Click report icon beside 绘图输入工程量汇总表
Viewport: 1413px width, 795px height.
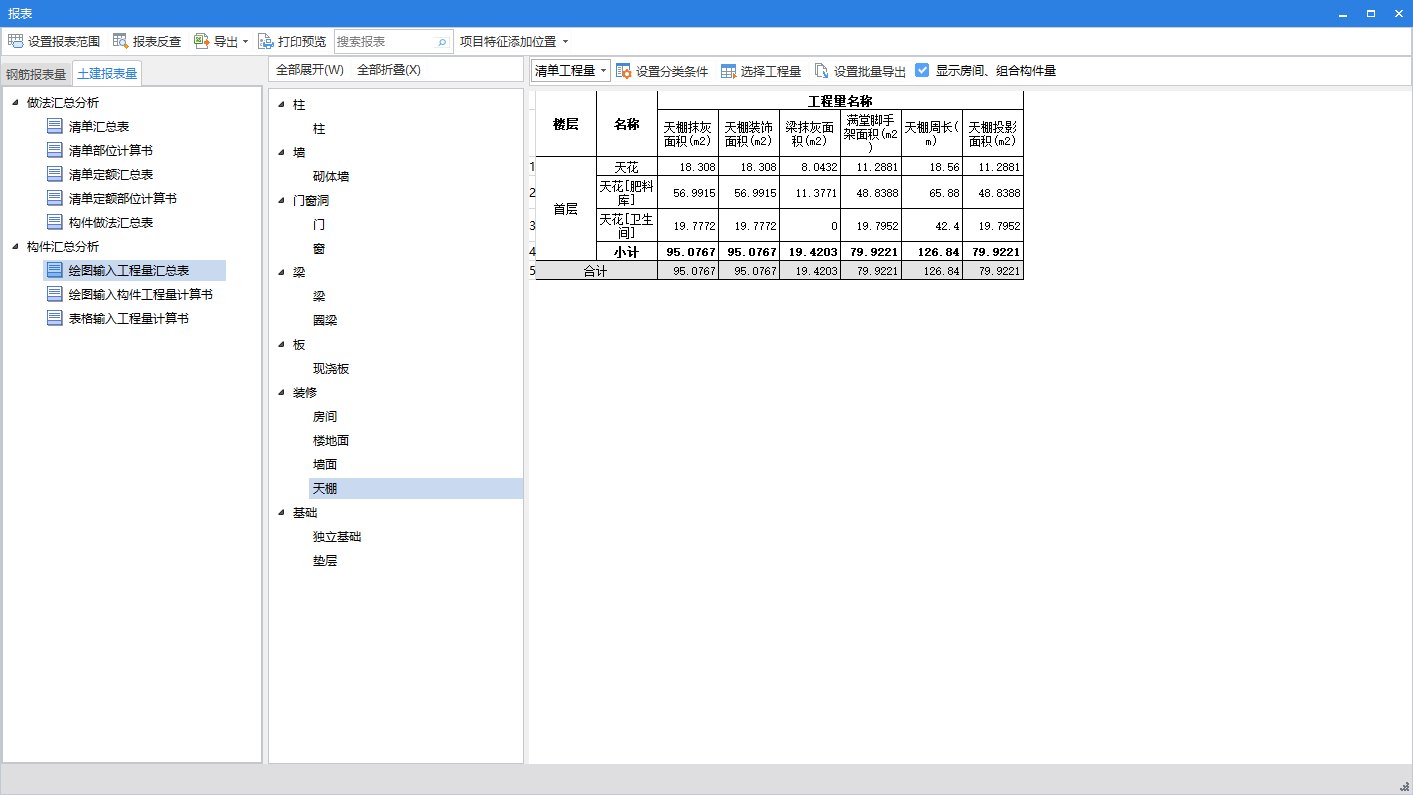click(55, 270)
